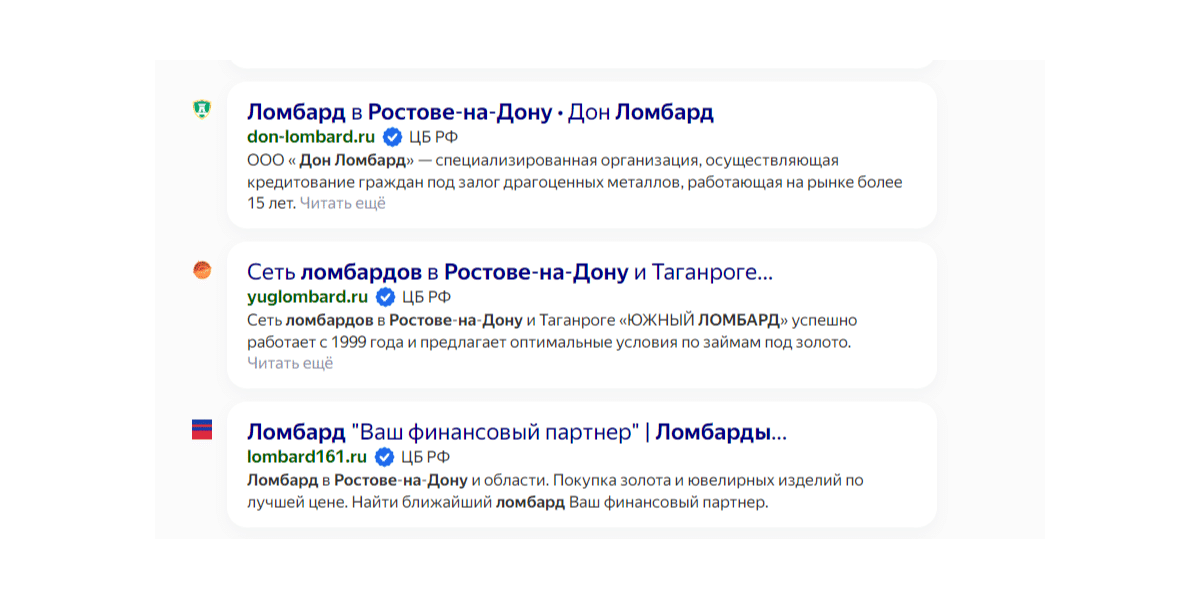
Task: Click the blue-red striped favicon for lombard161.ru
Action: pos(202,430)
